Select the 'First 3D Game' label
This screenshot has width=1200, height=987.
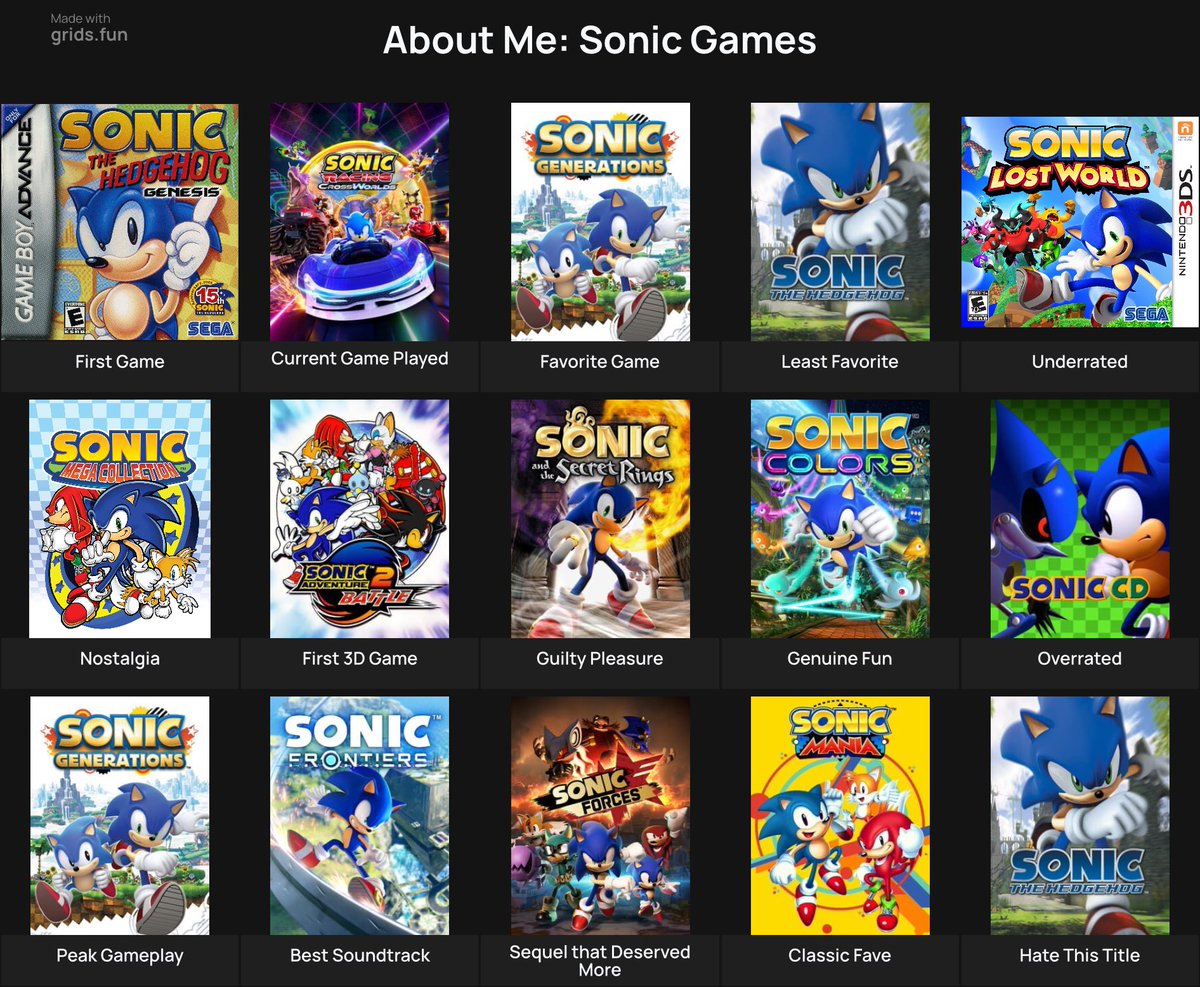point(359,659)
